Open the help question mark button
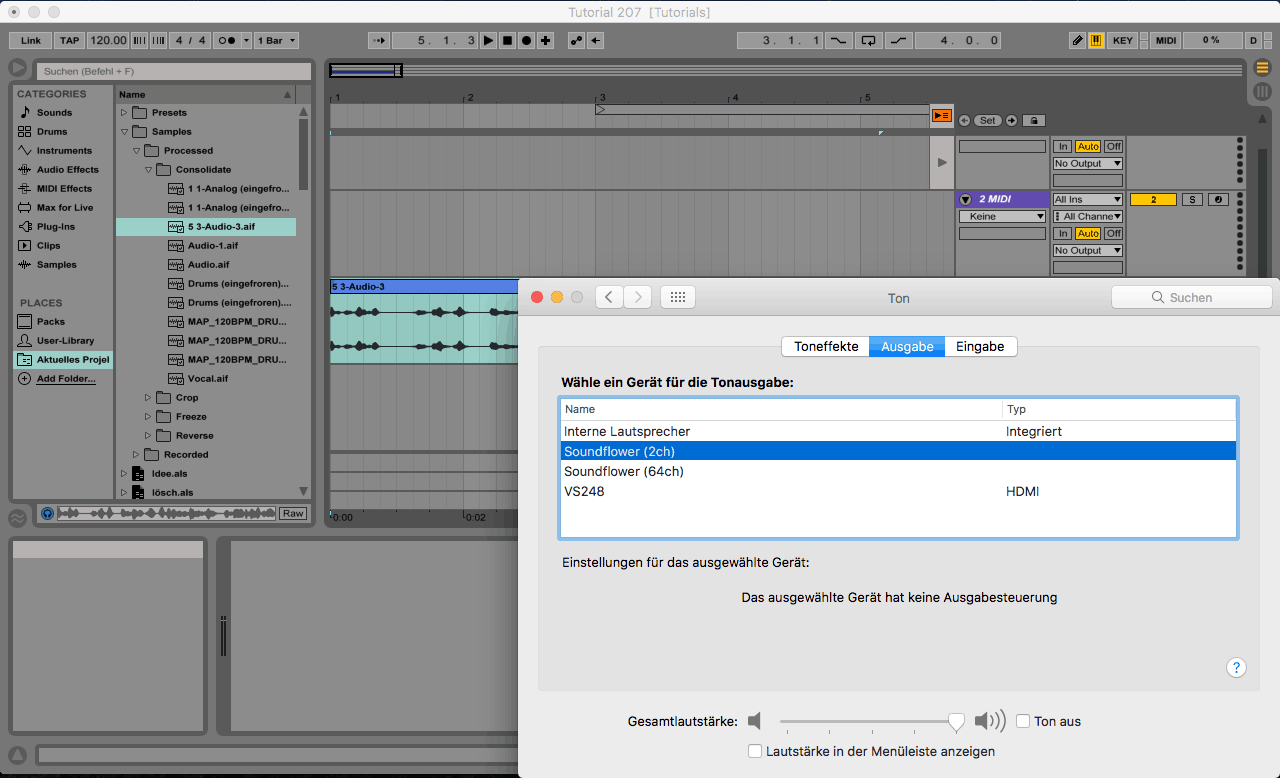This screenshot has width=1280, height=778. pyautogui.click(x=1236, y=668)
